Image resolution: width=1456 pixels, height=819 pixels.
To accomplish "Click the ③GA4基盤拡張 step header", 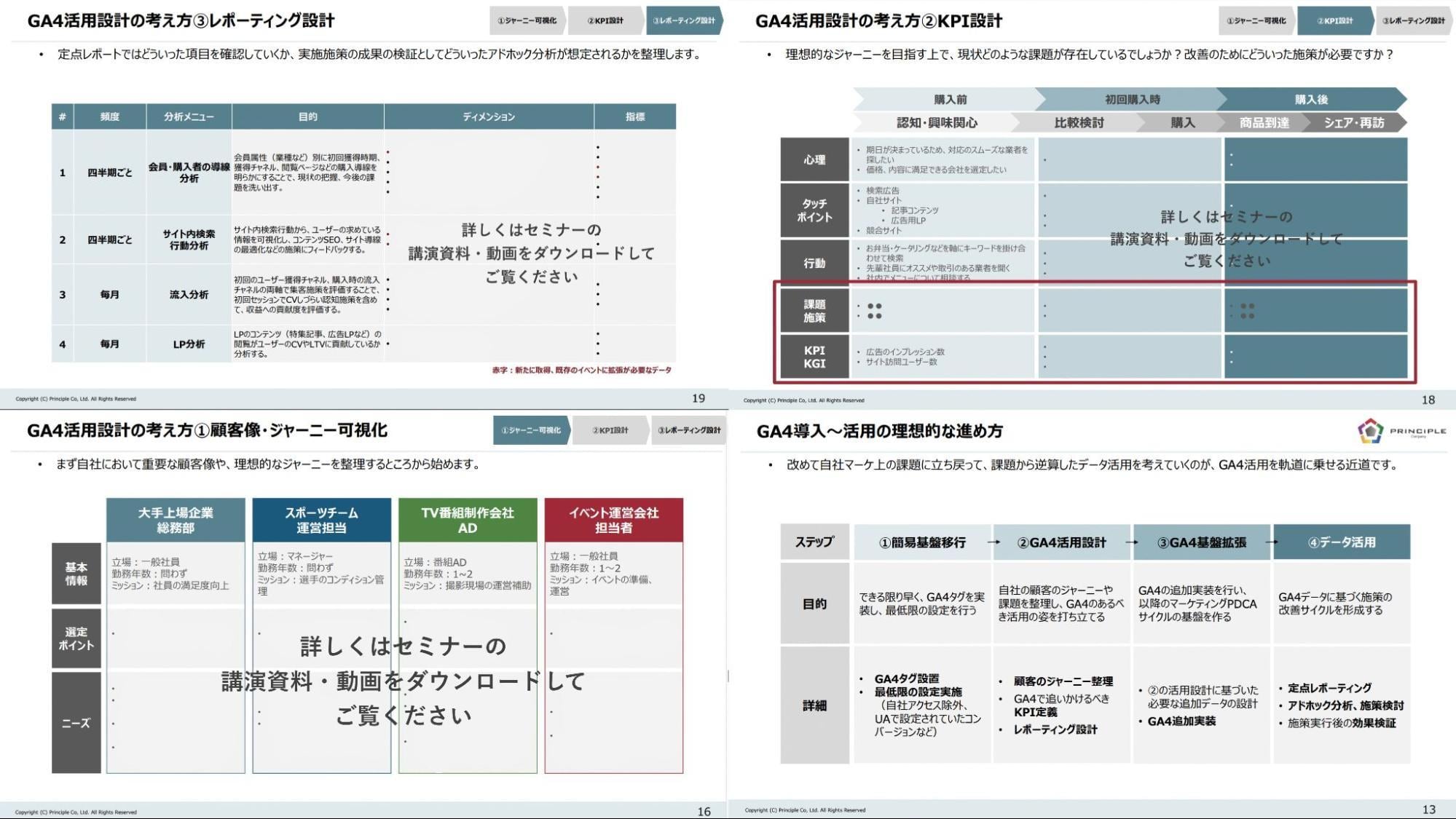I will 1201,542.
